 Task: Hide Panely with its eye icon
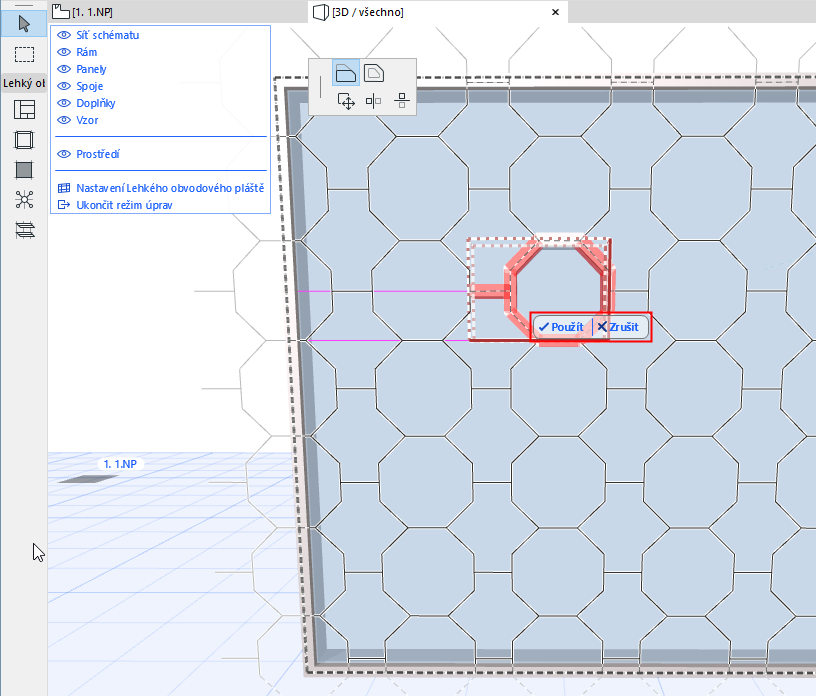point(64,69)
